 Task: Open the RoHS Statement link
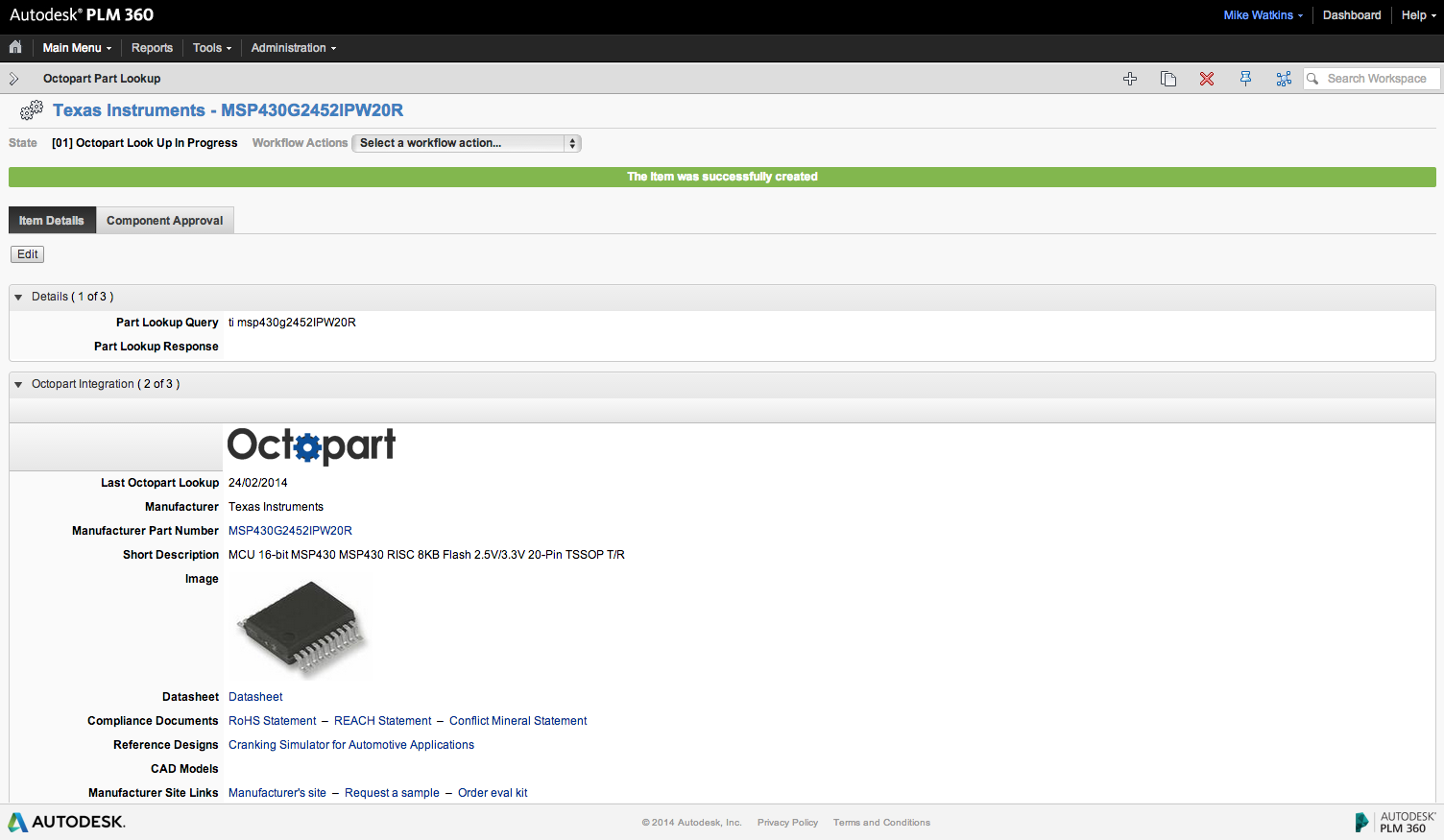273,721
